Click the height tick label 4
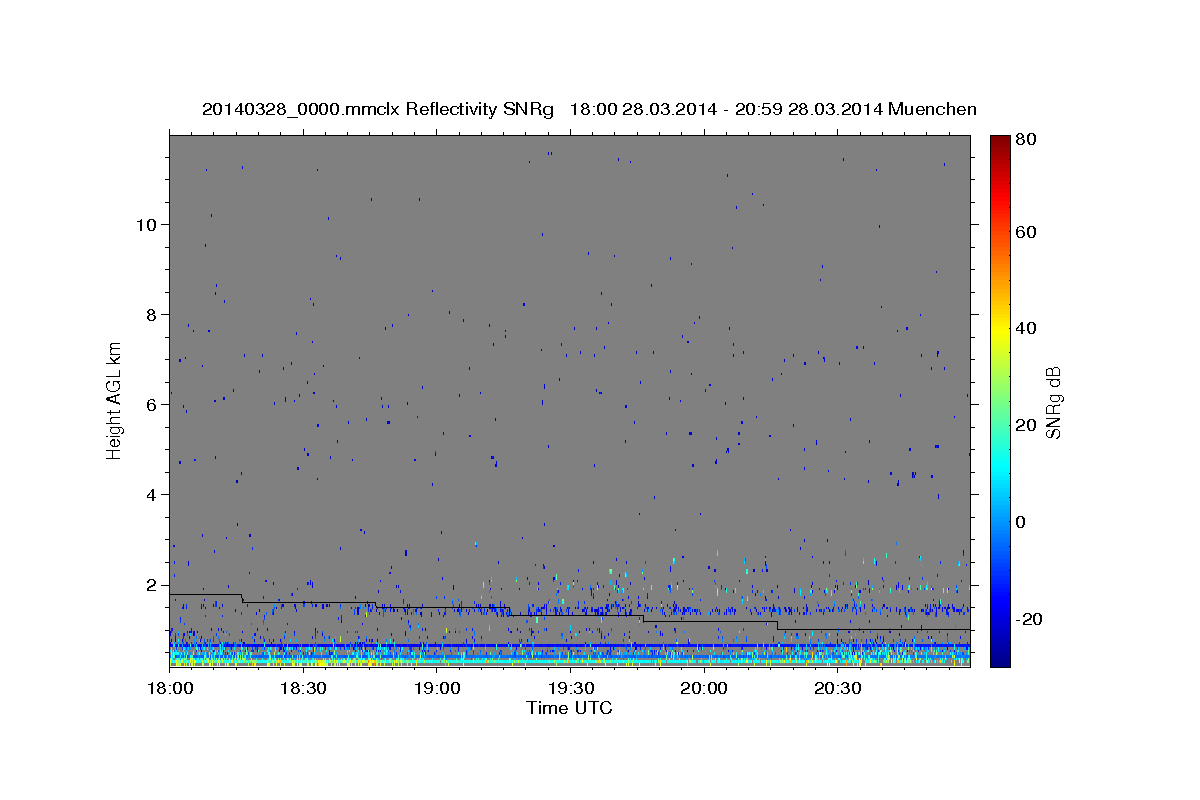The height and width of the screenshot is (800, 1200). (153, 494)
